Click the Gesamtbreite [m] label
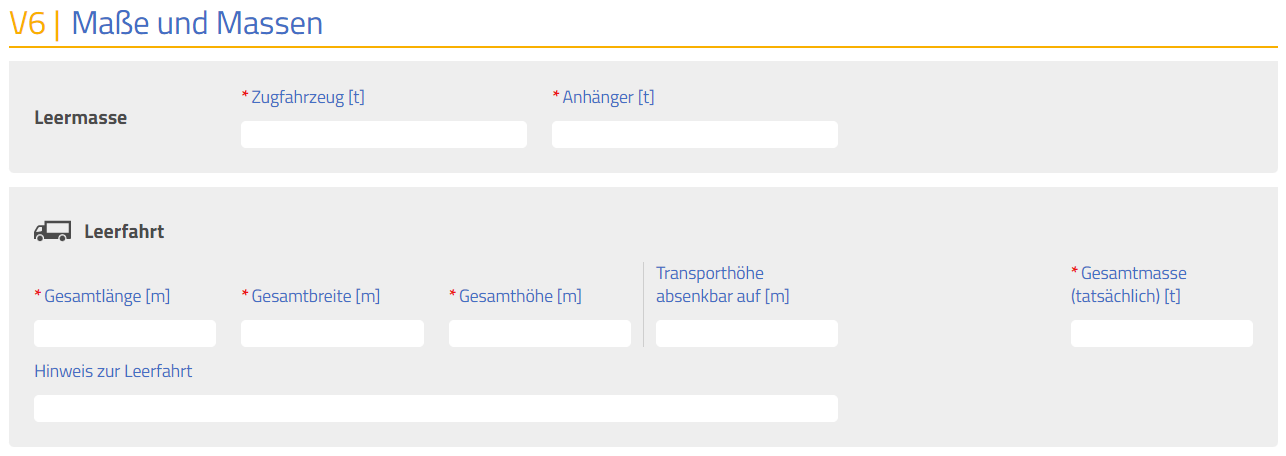Image resolution: width=1286 pixels, height=456 pixels. pyautogui.click(x=311, y=296)
